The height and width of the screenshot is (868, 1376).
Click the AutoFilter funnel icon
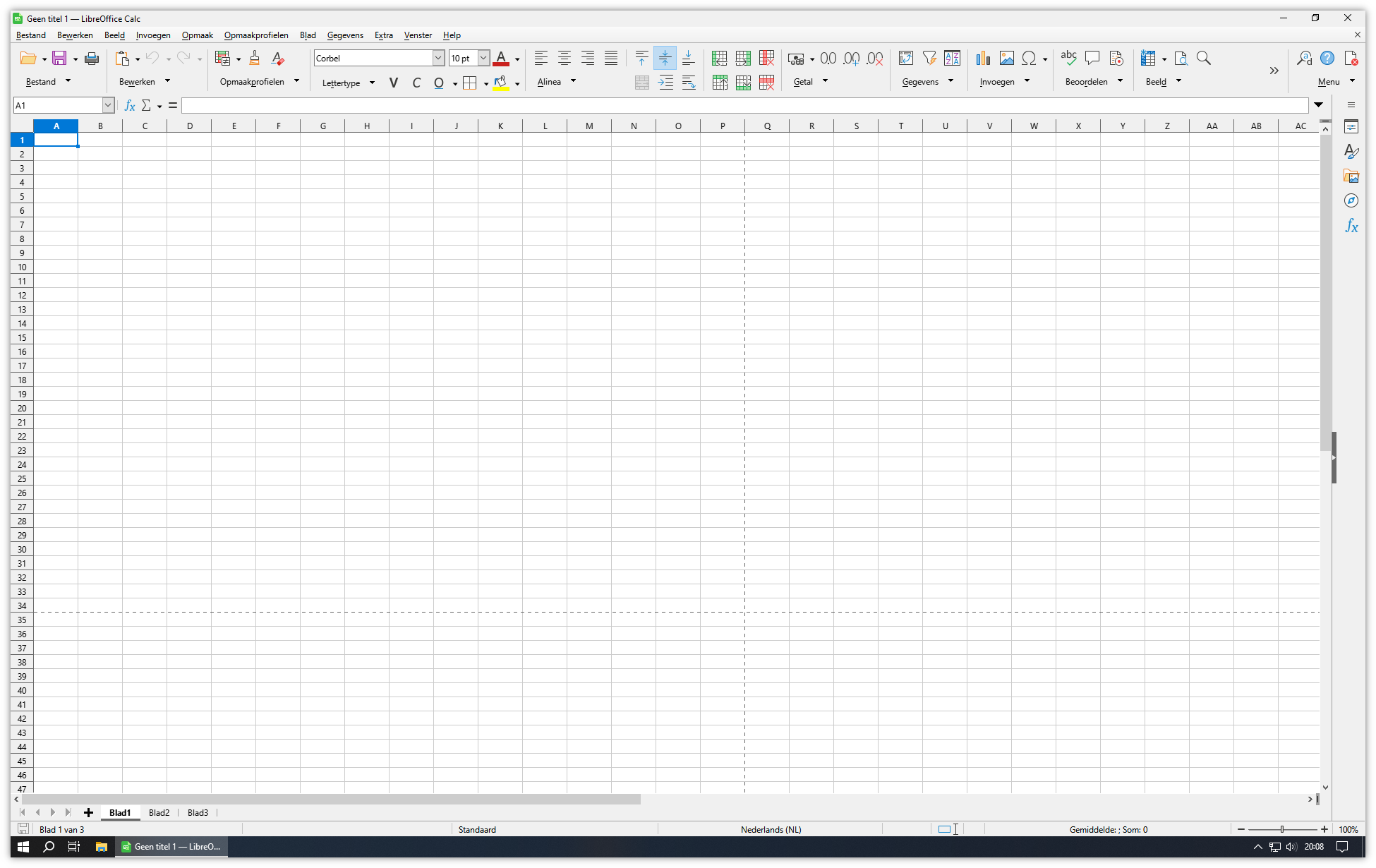pos(929,59)
